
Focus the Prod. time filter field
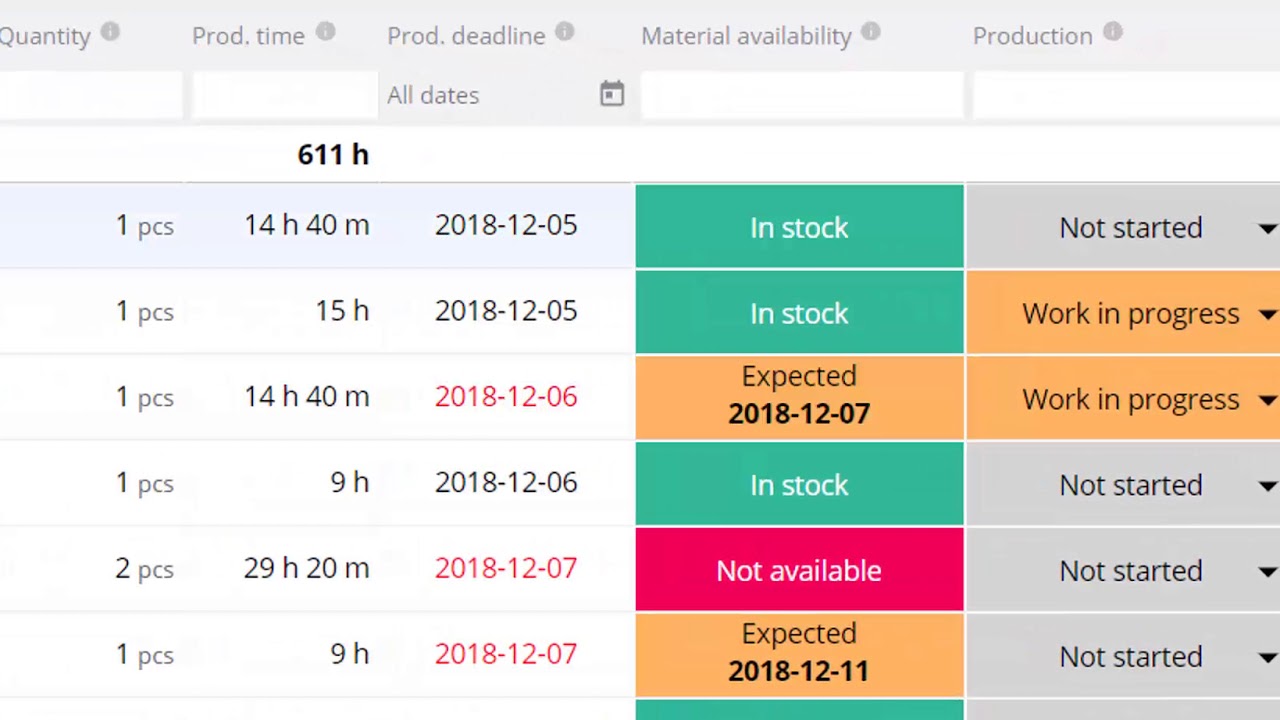pyautogui.click(x=284, y=95)
